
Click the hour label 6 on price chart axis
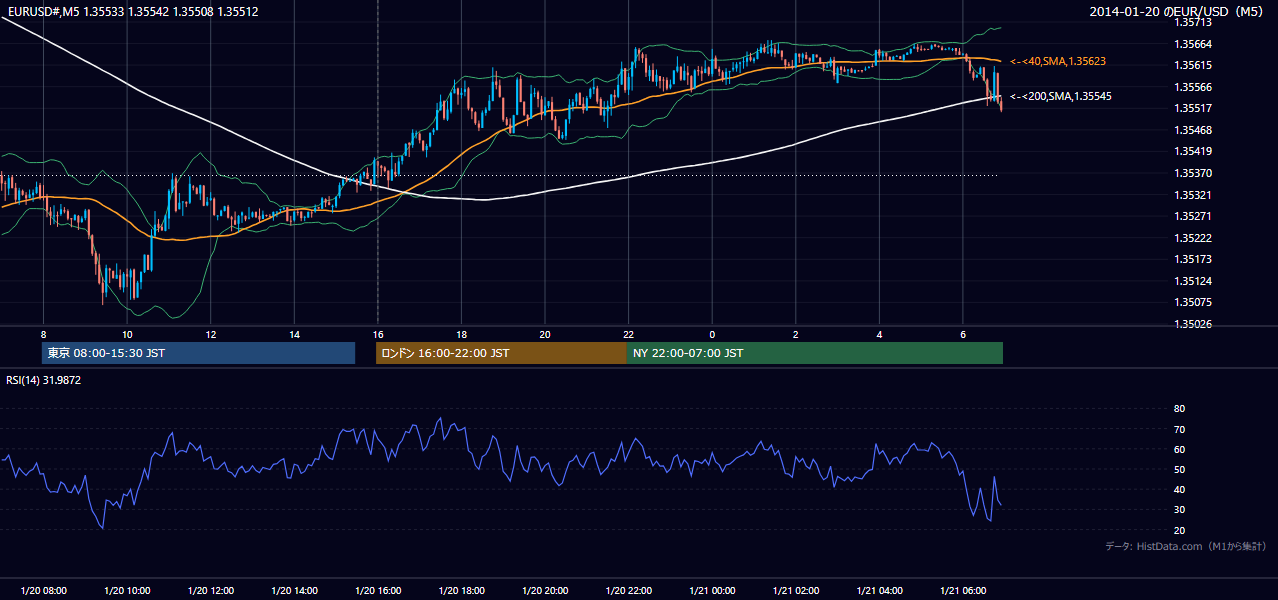tap(963, 334)
